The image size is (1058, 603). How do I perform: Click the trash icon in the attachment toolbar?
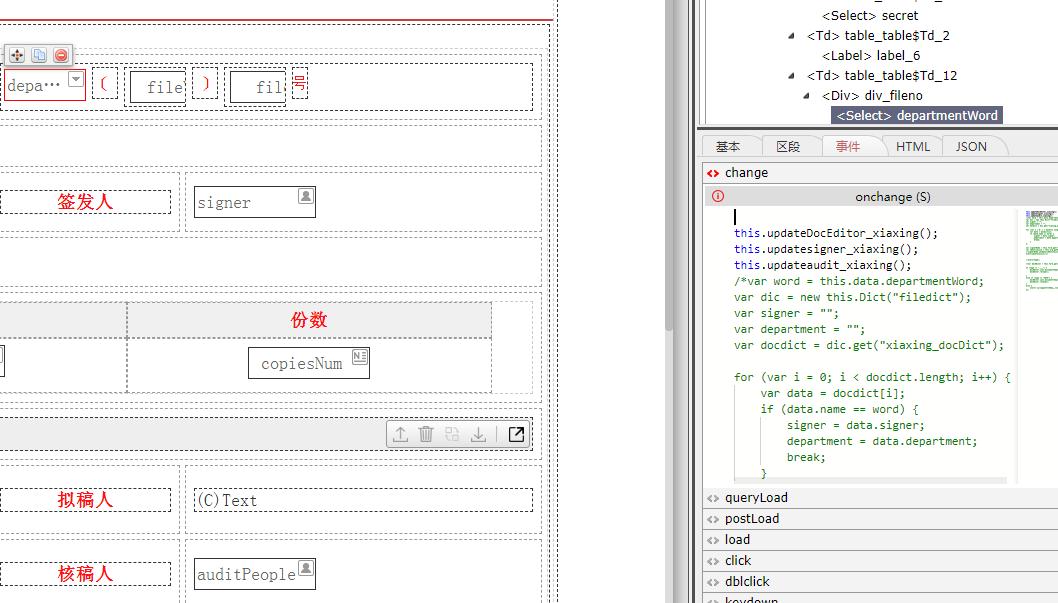[426, 434]
